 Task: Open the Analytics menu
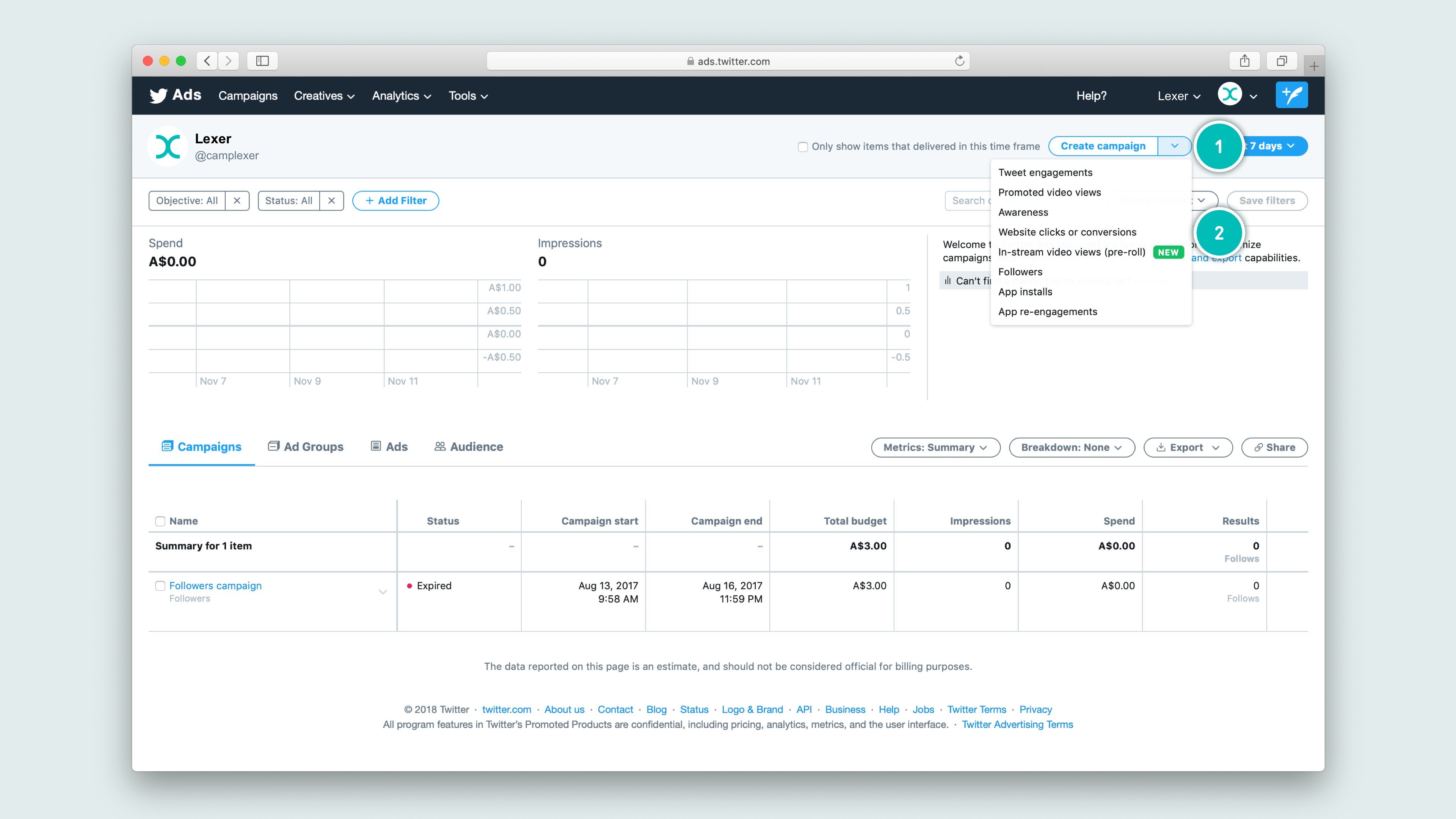click(x=401, y=96)
